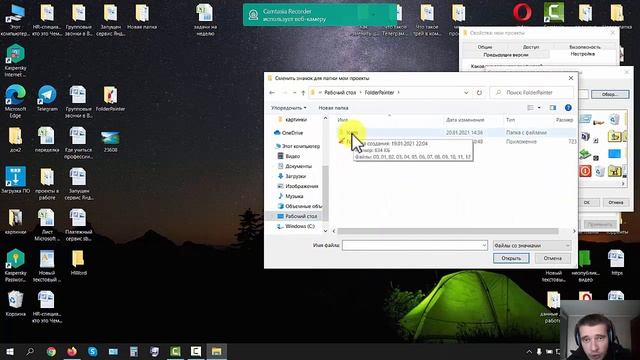Screen dimensions: 640x360
Task: Select the row with type Папка с файлами
Action: coord(456,133)
